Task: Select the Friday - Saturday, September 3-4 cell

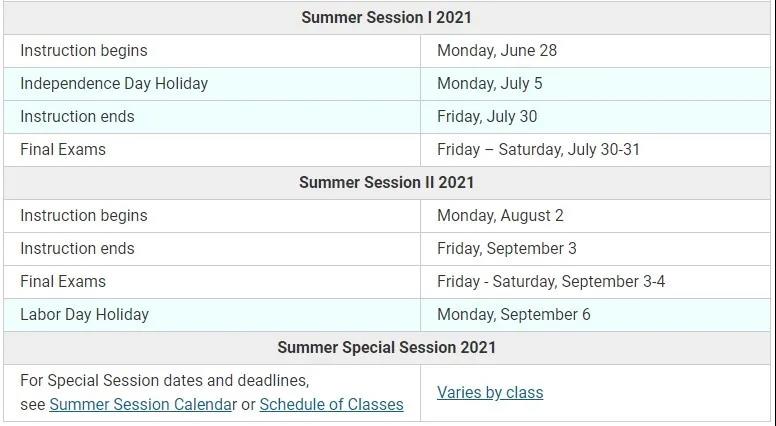Action: 595,282
